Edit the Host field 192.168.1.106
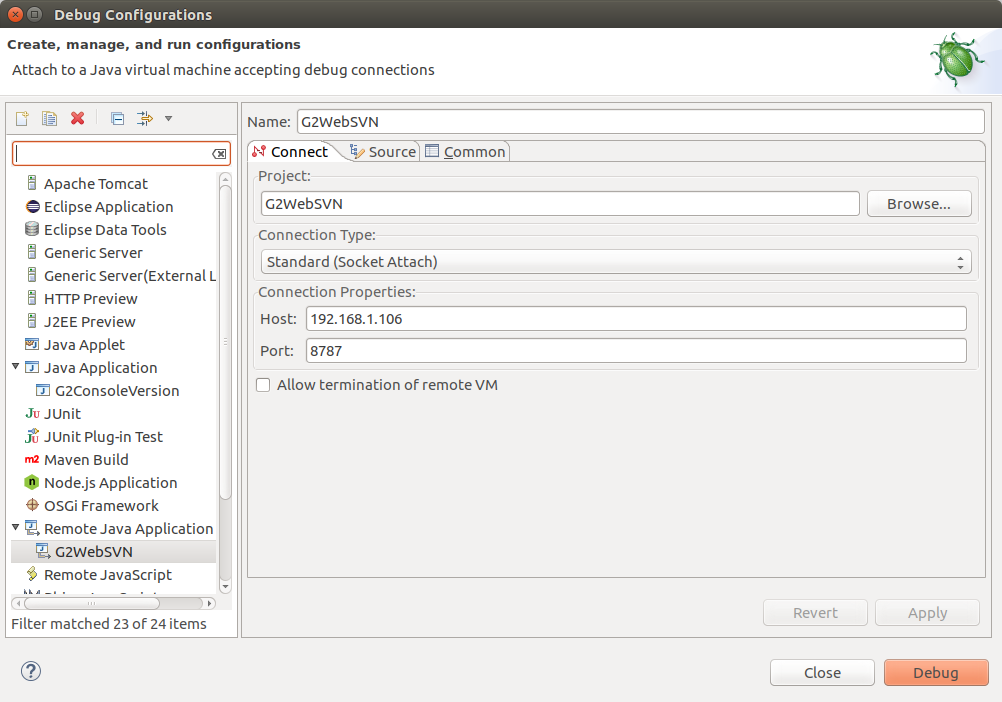This screenshot has height=702, width=1002. [636, 319]
